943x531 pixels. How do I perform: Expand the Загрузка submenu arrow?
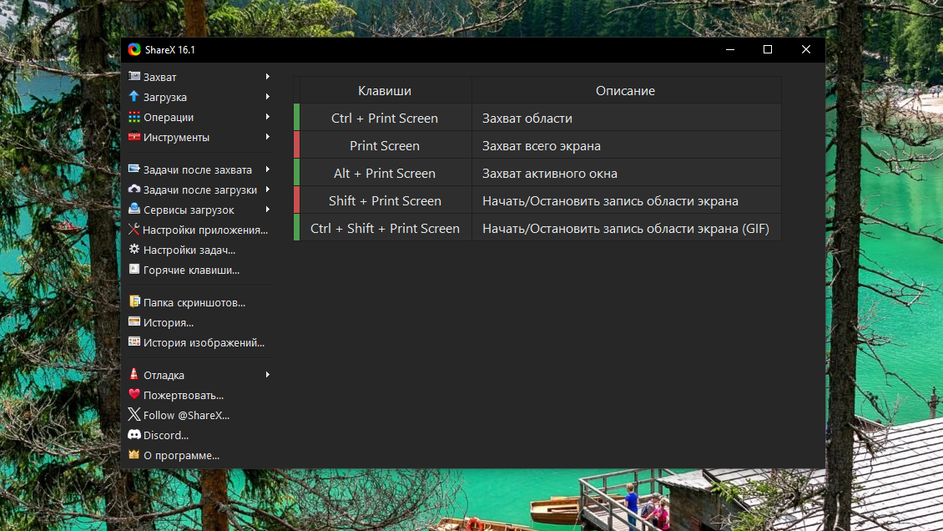[268, 96]
